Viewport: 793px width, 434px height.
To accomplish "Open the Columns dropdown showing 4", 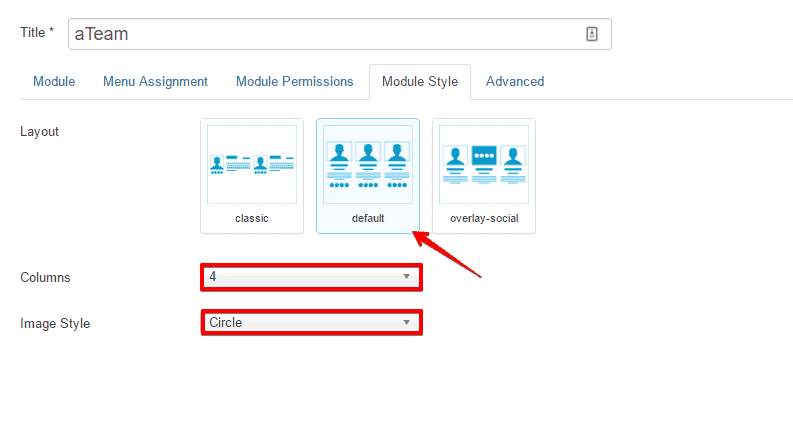I will pyautogui.click(x=300, y=276).
